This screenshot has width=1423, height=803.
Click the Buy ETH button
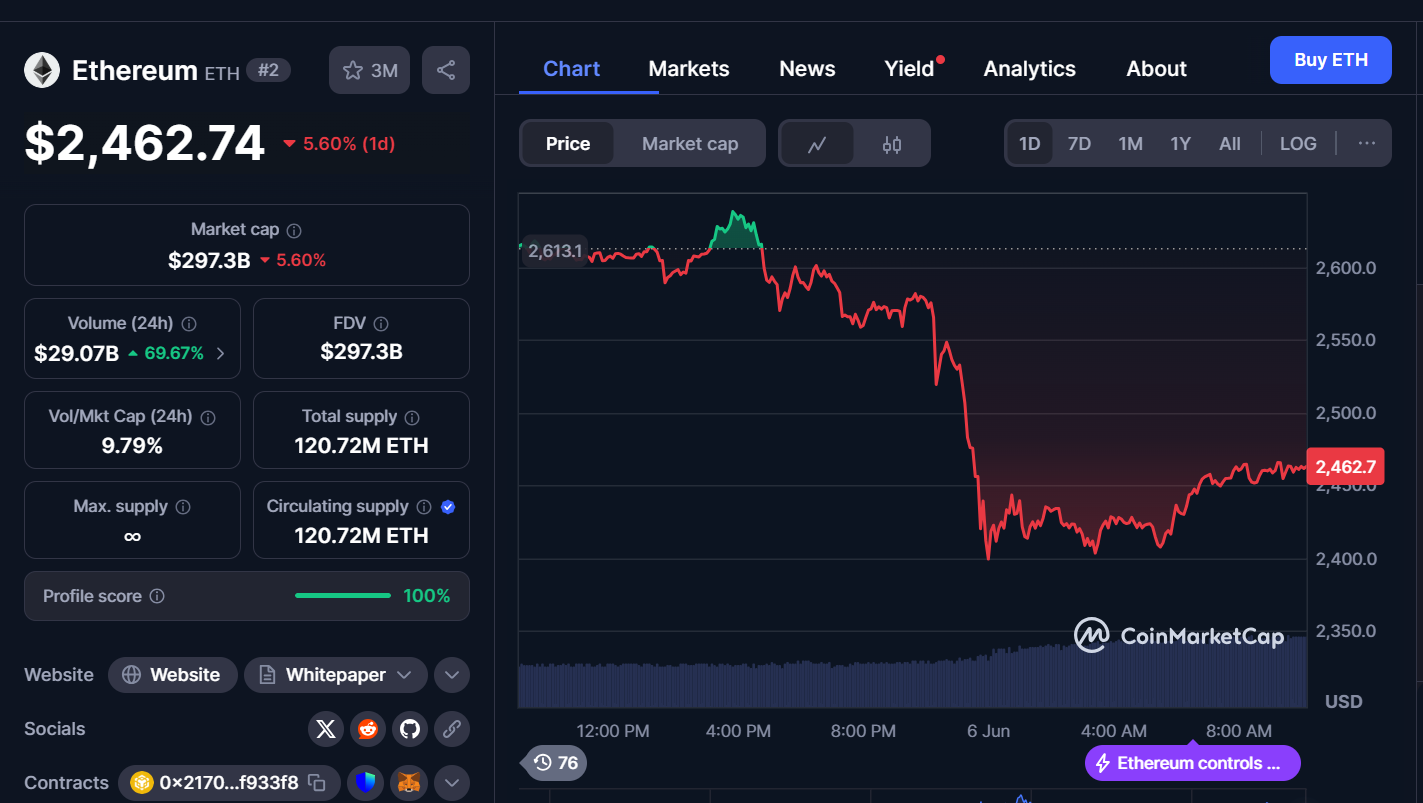(x=1331, y=60)
